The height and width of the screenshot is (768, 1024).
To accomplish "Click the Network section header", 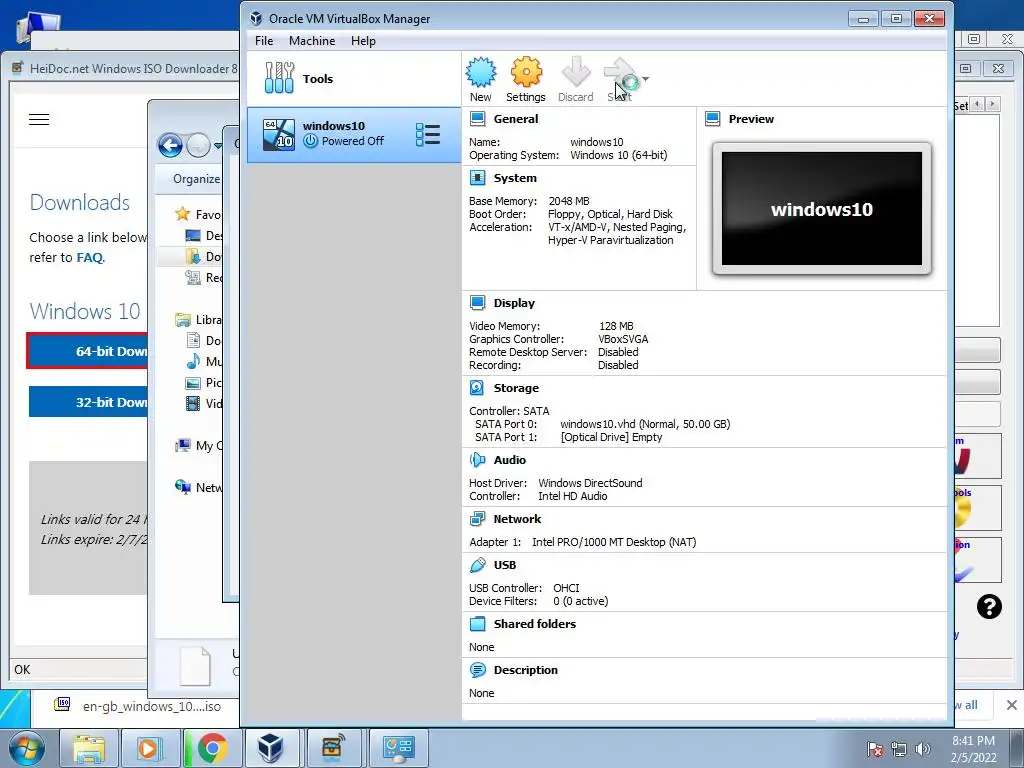I will tap(517, 519).
